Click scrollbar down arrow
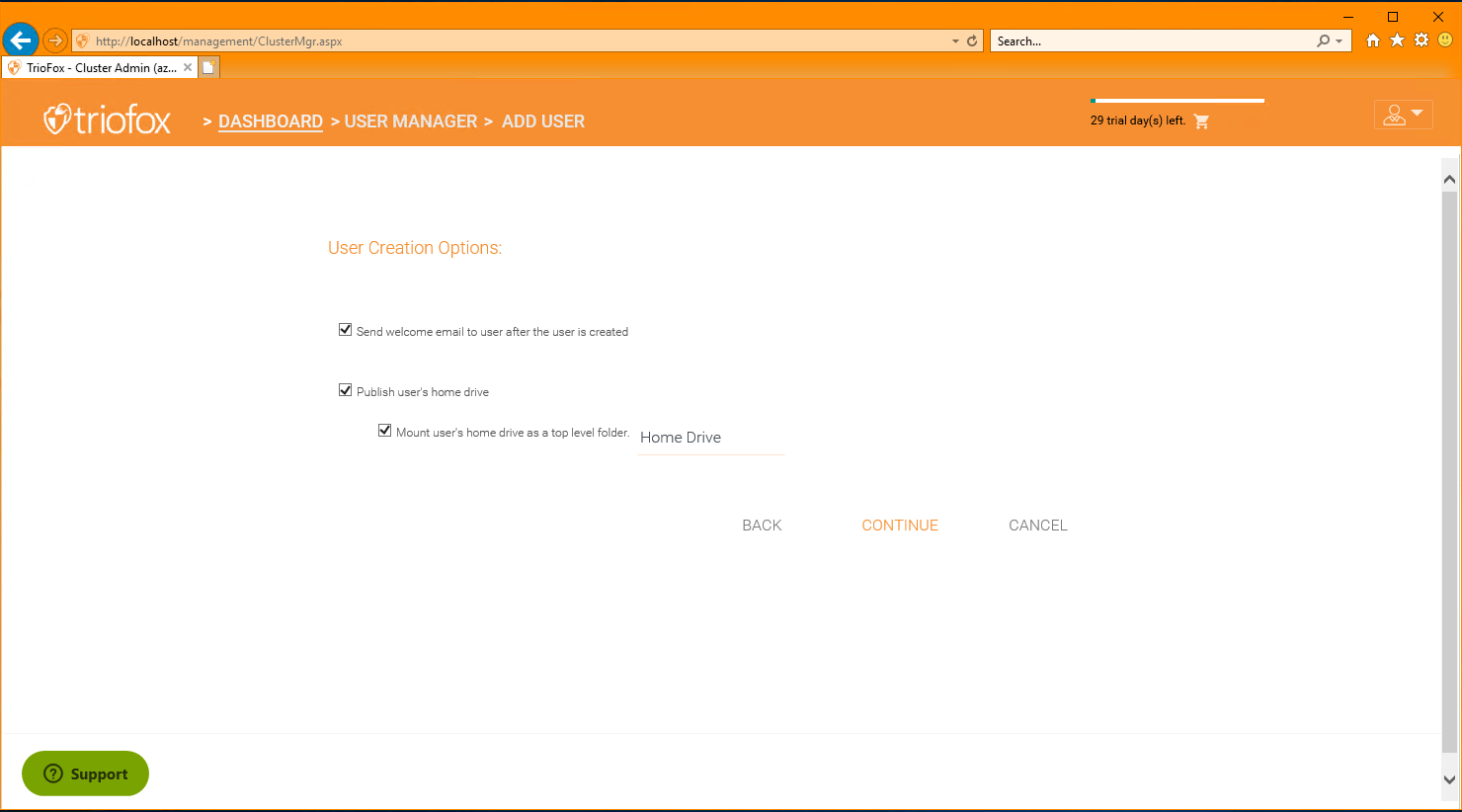The height and width of the screenshot is (812, 1462). coord(1449,779)
